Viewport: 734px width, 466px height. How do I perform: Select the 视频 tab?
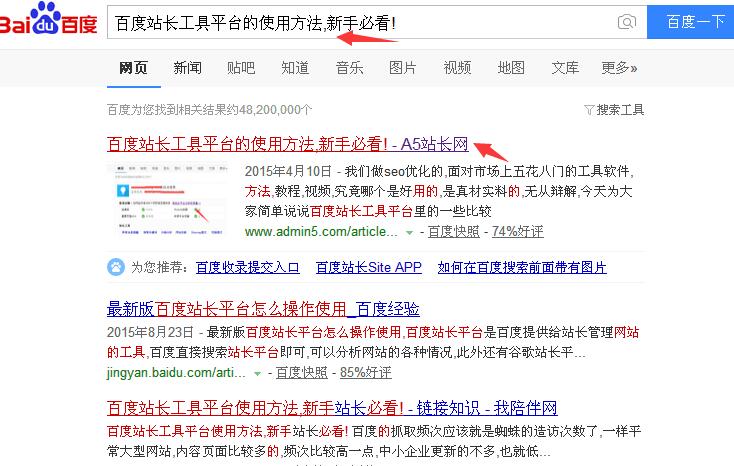tap(457, 68)
